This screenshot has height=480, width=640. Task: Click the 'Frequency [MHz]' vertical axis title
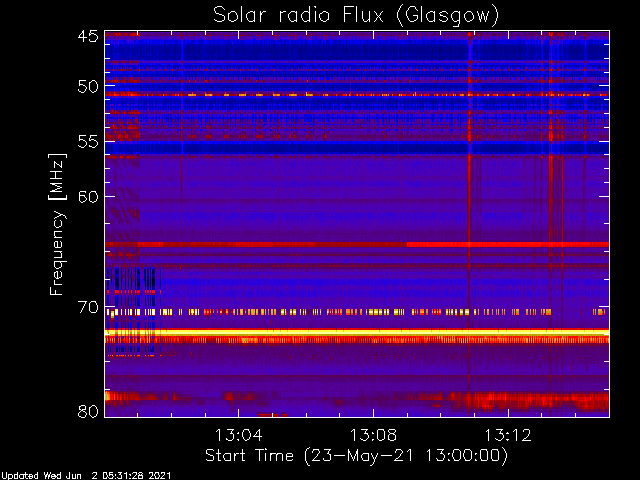click(57, 224)
